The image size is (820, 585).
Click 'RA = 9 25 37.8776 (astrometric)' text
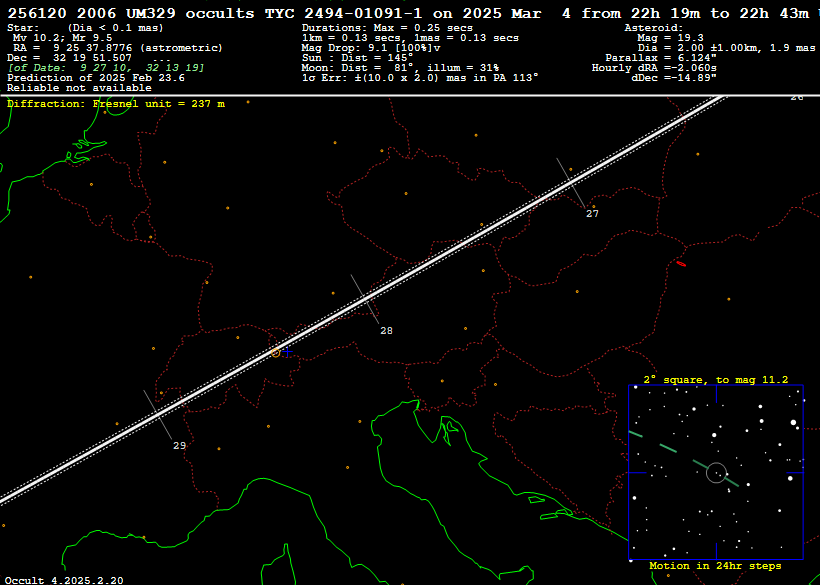click(118, 48)
